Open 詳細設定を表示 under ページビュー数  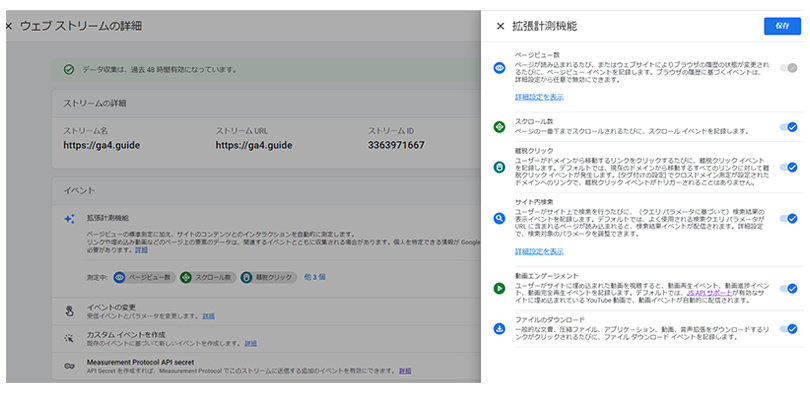click(x=539, y=97)
